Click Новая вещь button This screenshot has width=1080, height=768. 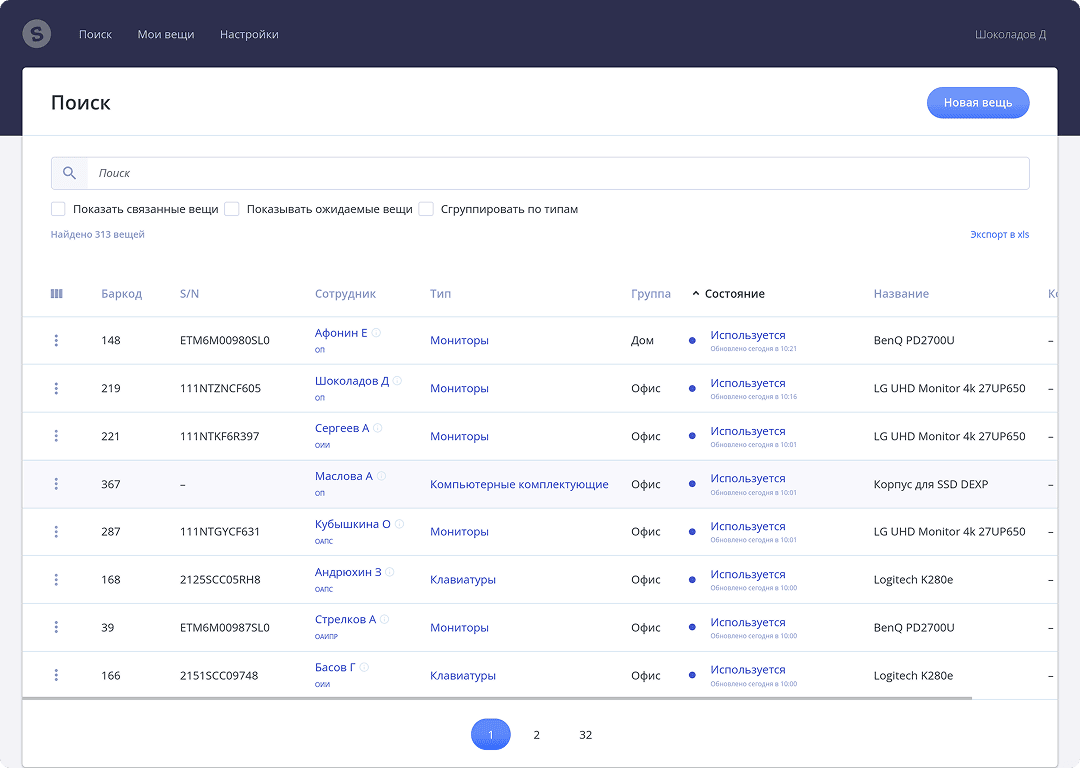point(978,103)
